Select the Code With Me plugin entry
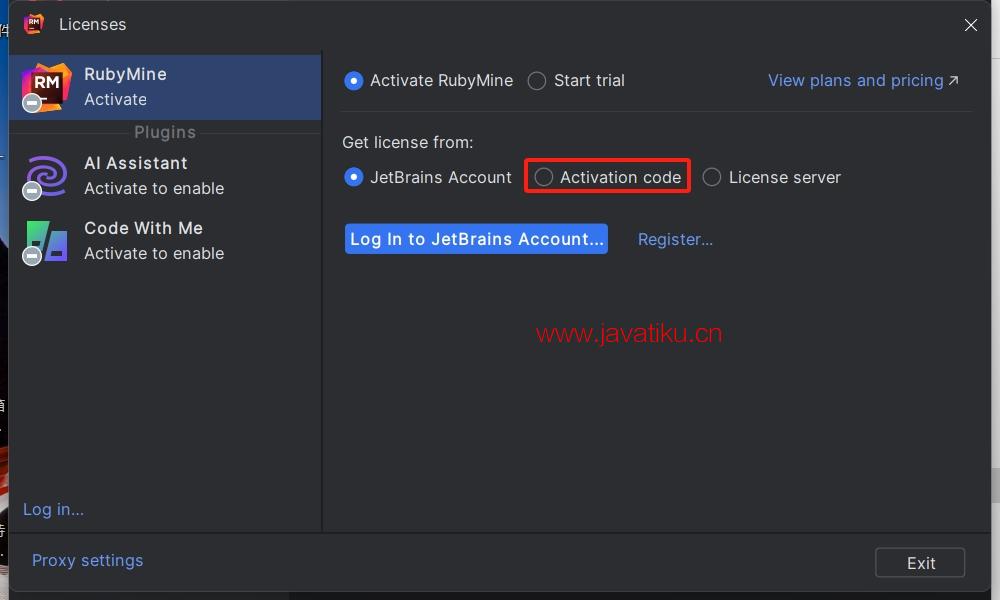Viewport: 1000px width, 600px height. (165, 241)
